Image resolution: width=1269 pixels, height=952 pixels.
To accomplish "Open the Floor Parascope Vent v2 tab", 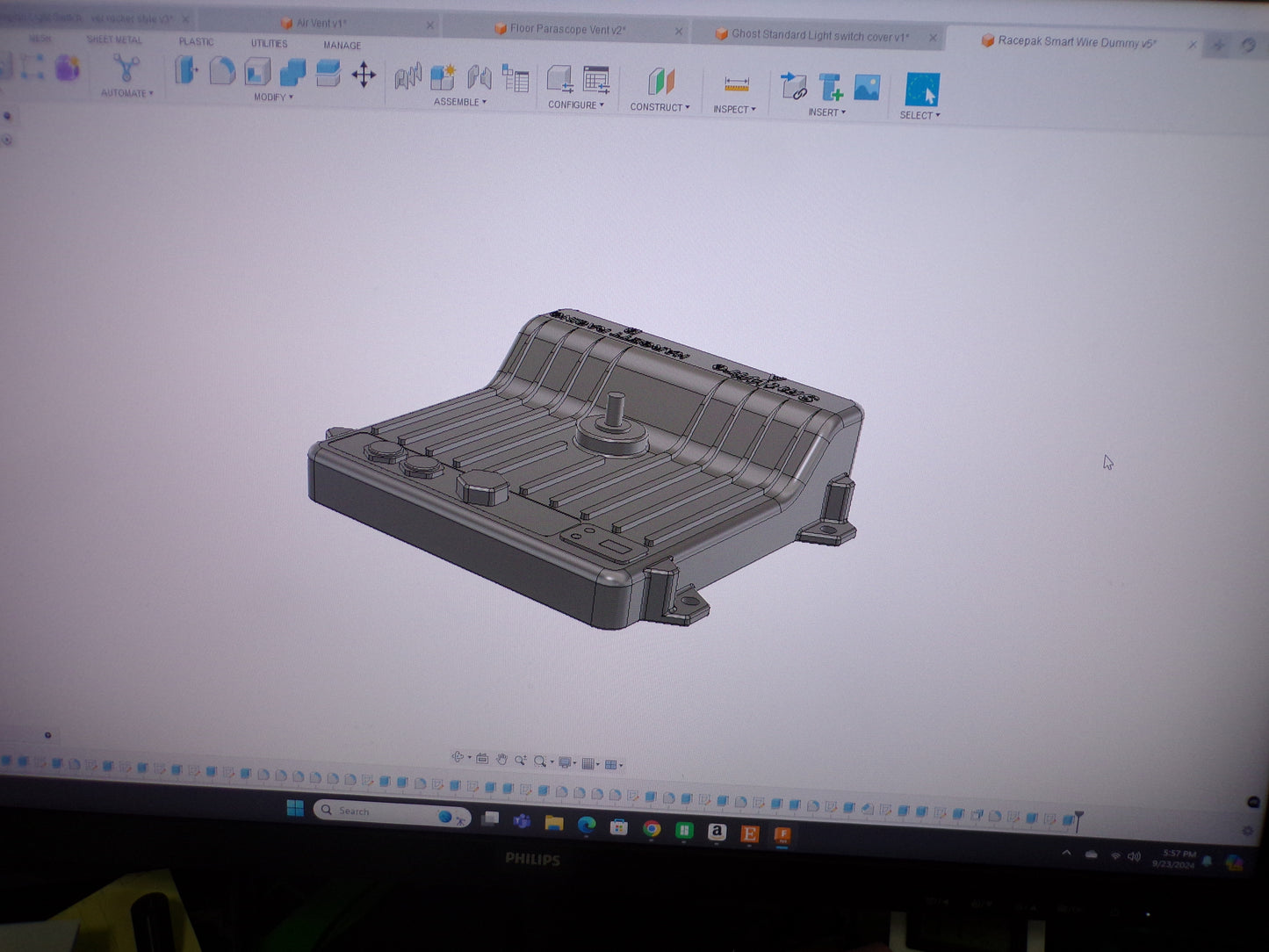I will point(567,29).
